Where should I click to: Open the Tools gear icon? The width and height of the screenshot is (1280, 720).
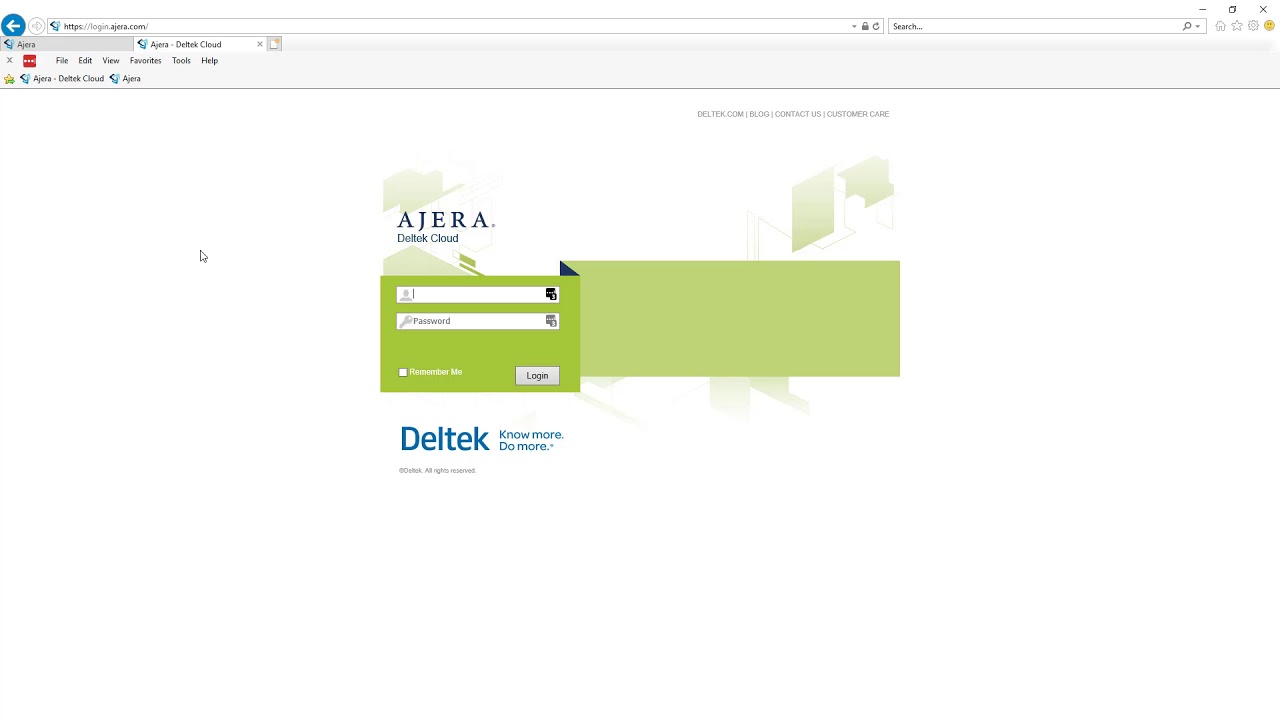coord(1253,26)
